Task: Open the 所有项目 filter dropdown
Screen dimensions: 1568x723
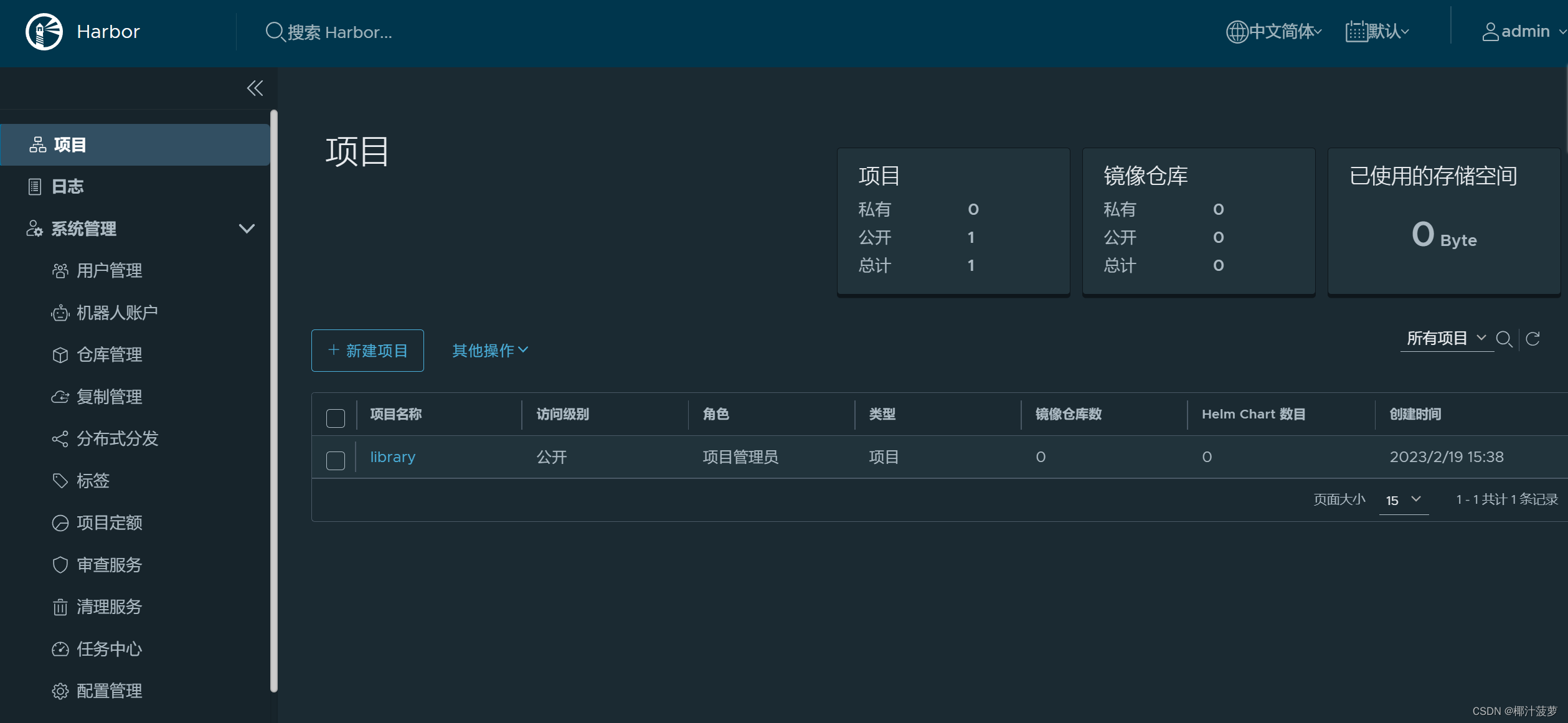Action: (x=1447, y=338)
